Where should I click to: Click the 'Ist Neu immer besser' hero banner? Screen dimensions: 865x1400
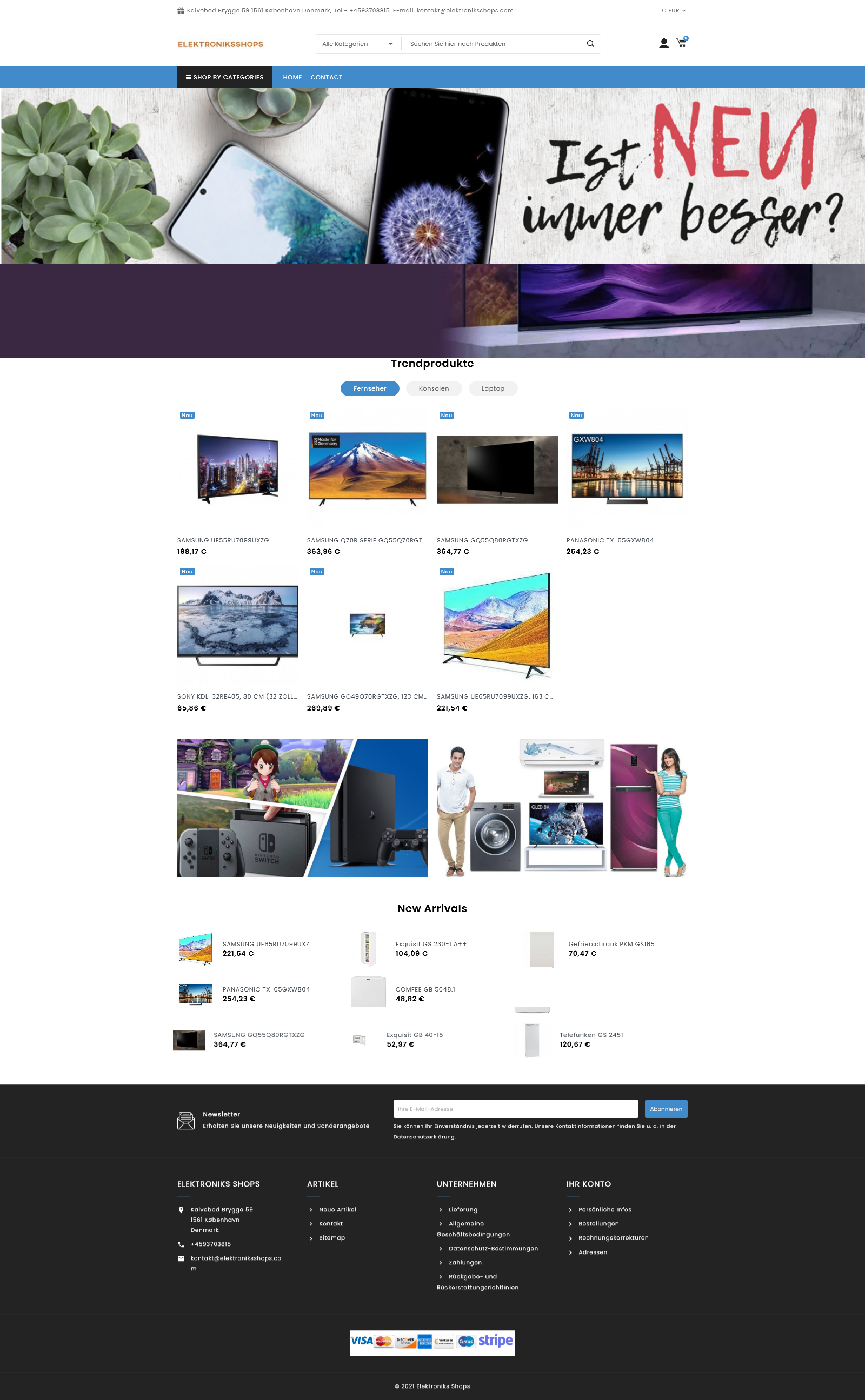[x=432, y=176]
